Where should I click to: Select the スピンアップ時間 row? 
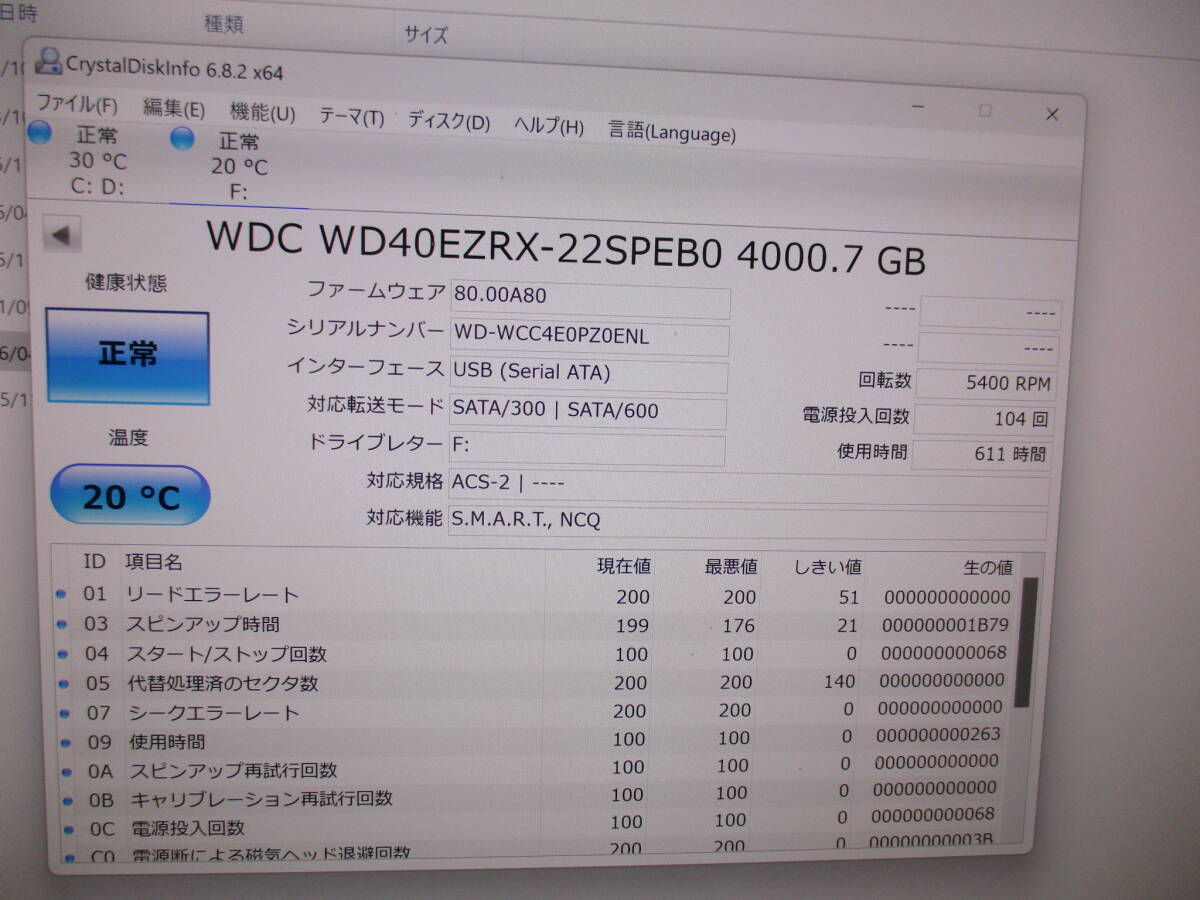(535, 625)
